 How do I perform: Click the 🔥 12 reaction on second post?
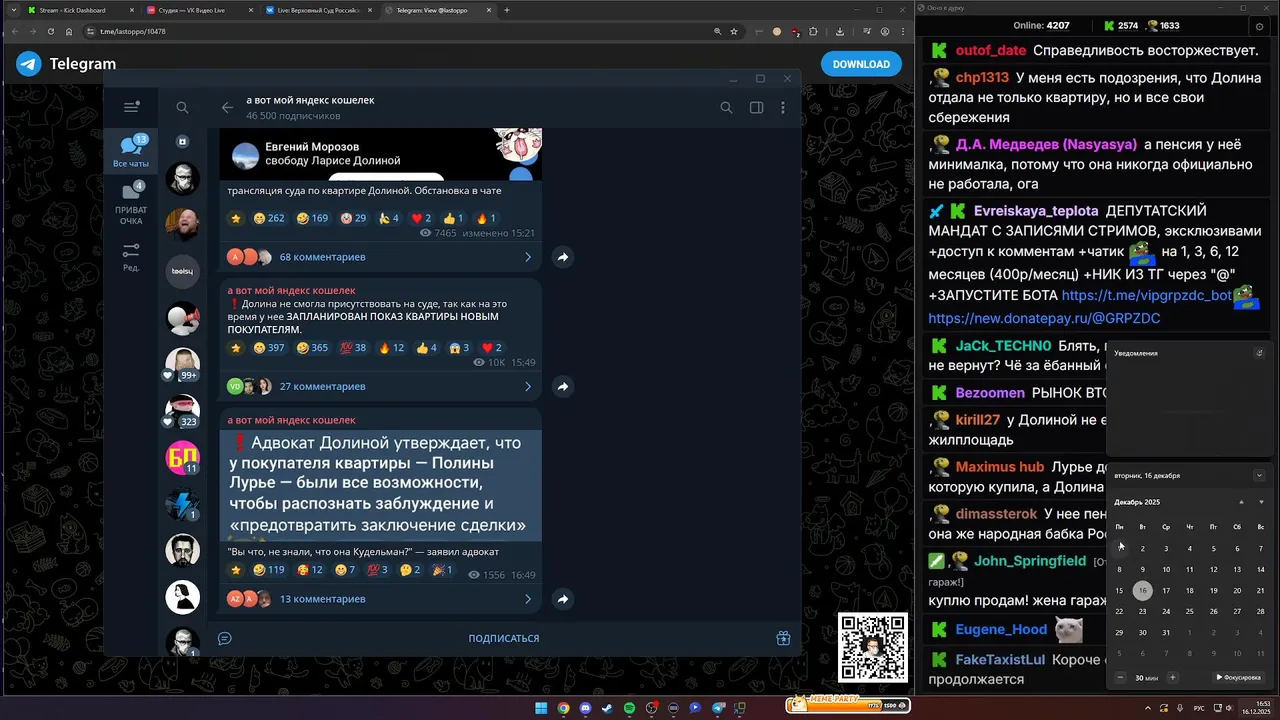[391, 348]
